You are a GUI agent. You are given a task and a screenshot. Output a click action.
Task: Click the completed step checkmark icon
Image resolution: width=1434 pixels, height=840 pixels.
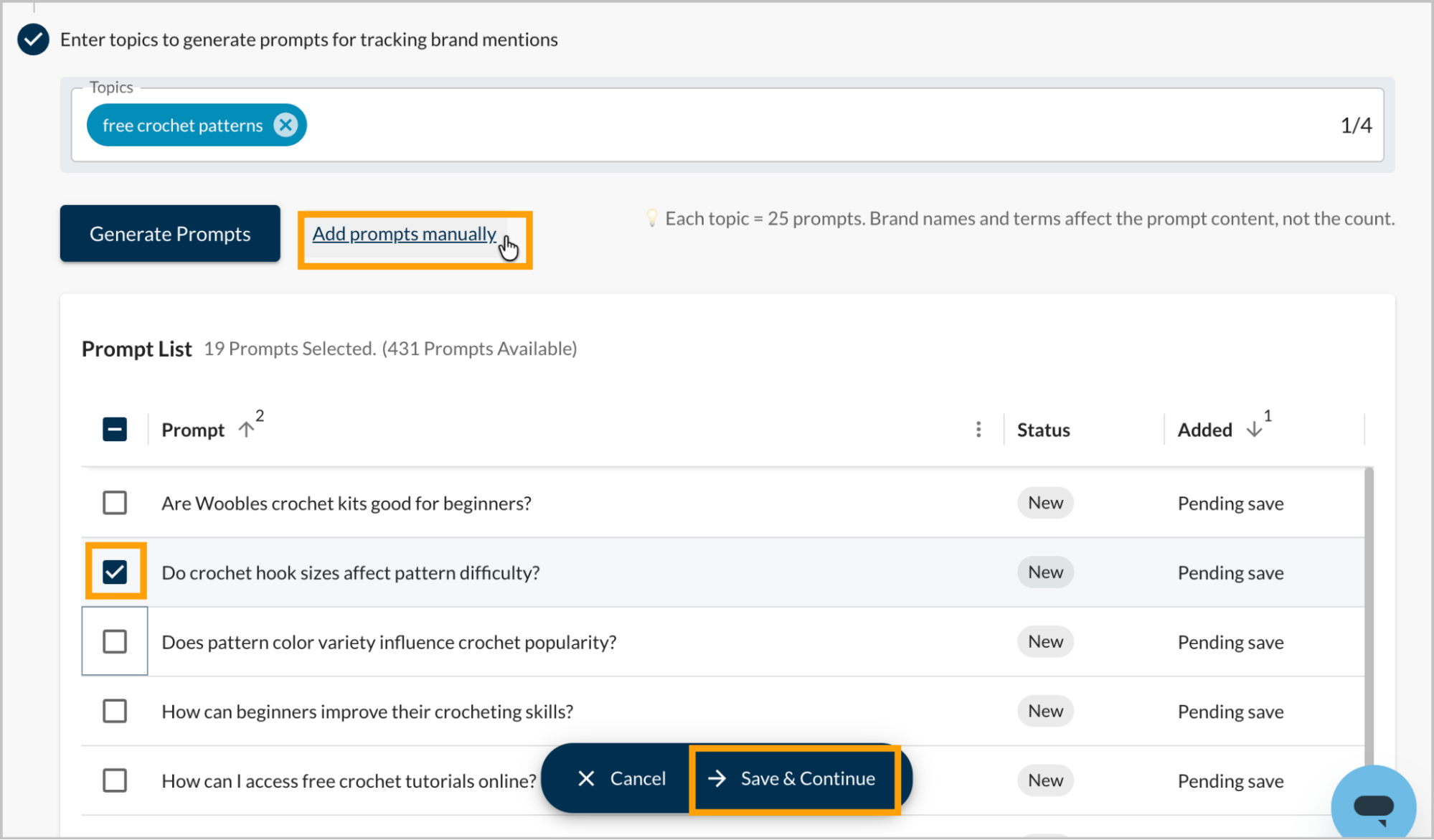33,39
